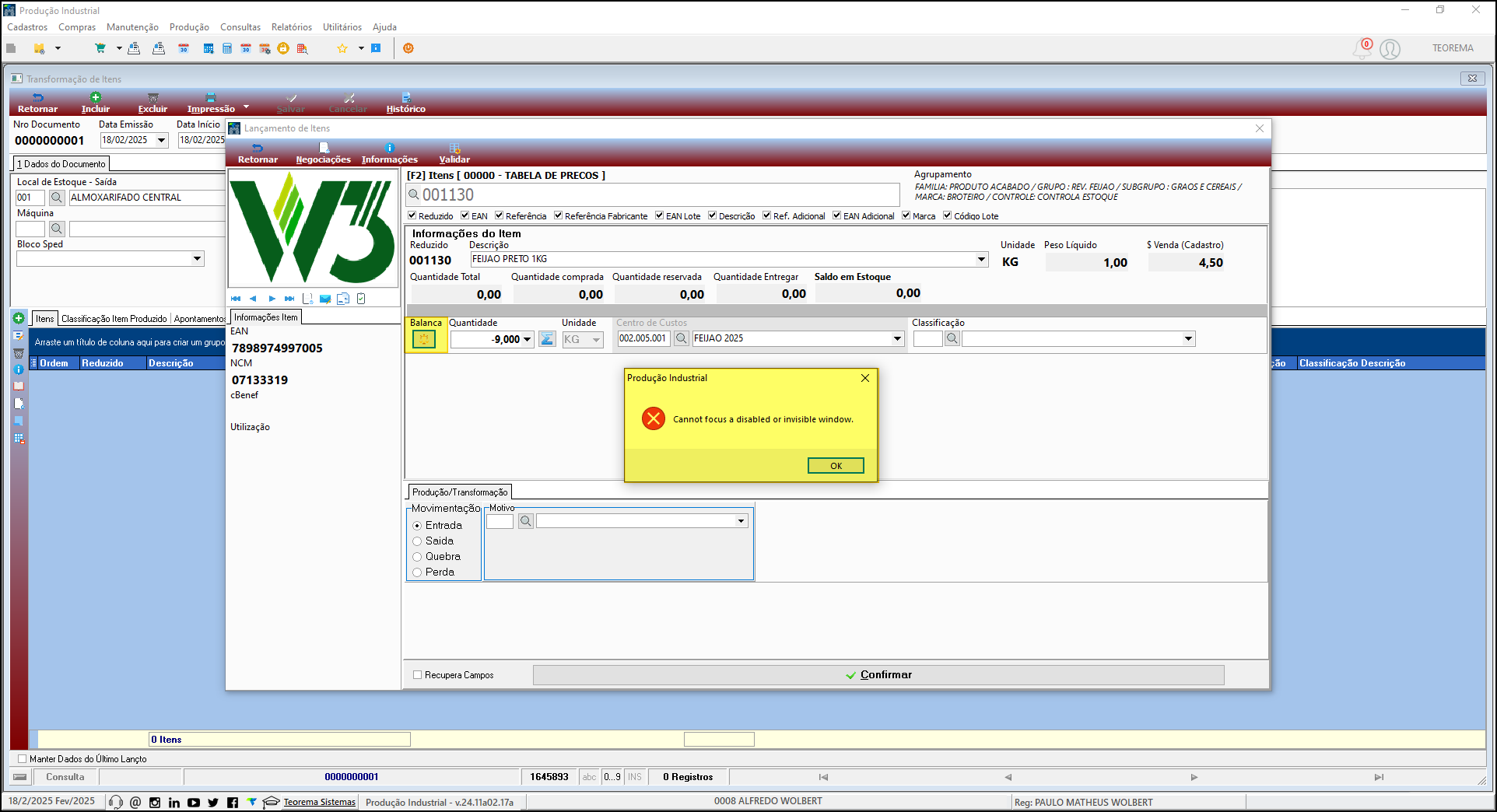Viewport: 1497px width, 812px height.
Task: Go to next record arrow under logo
Action: [x=272, y=299]
